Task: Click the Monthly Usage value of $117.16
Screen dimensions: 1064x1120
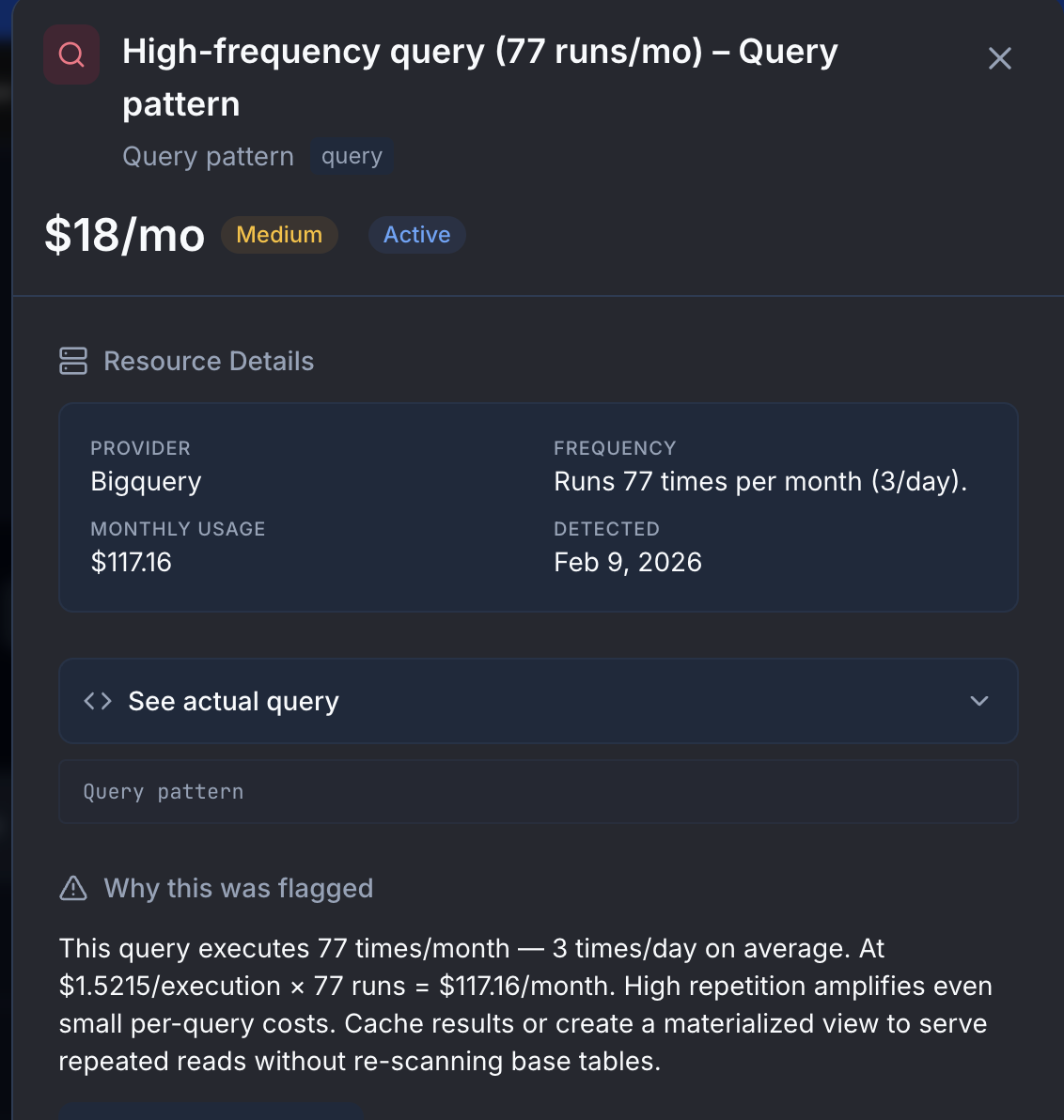Action: tap(132, 562)
